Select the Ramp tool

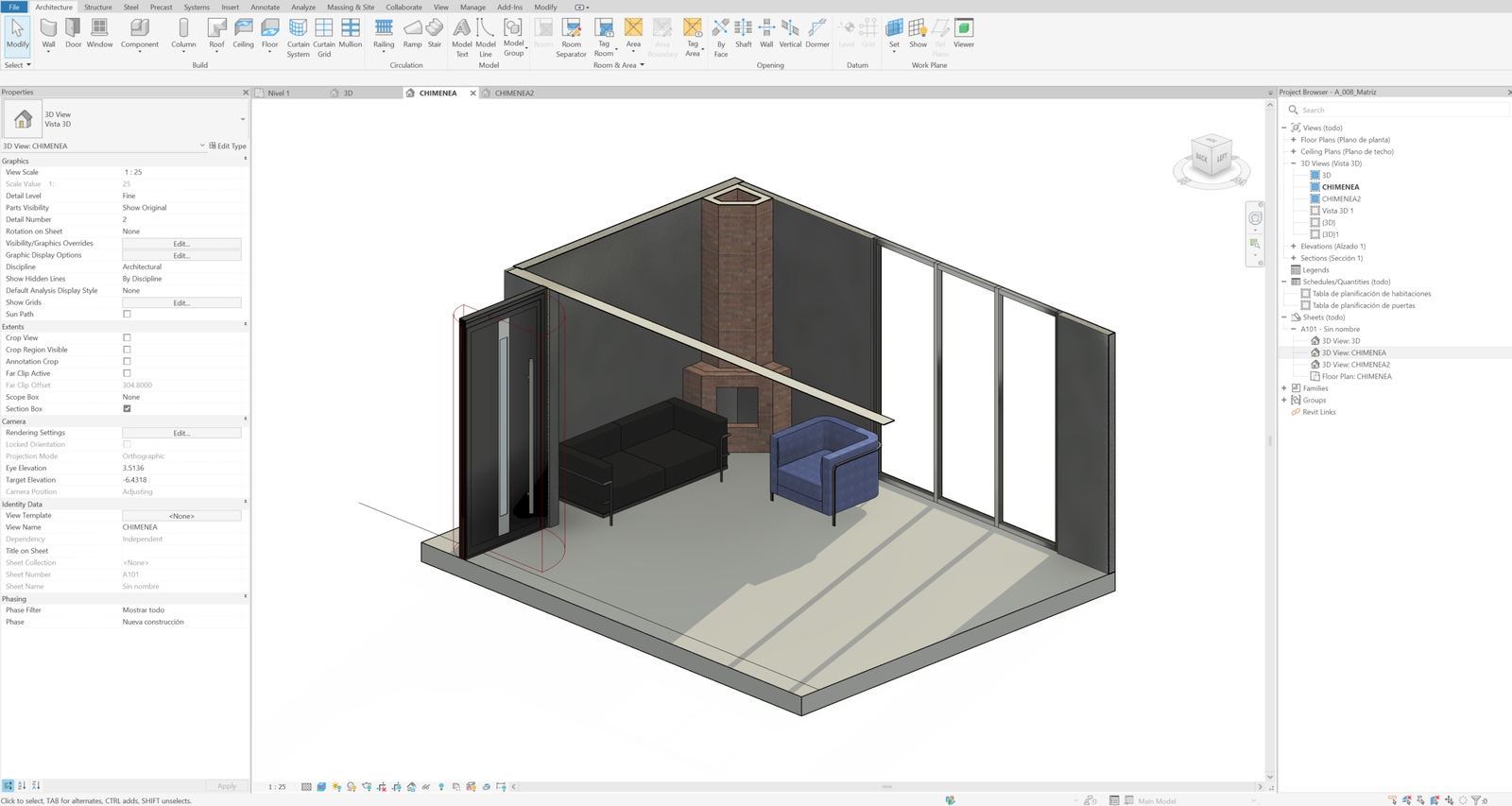pos(413,33)
